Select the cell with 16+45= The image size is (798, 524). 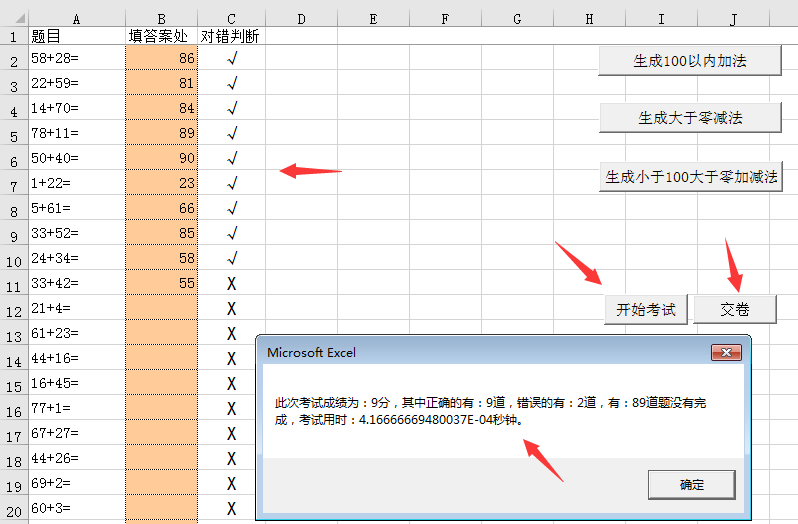(77, 383)
